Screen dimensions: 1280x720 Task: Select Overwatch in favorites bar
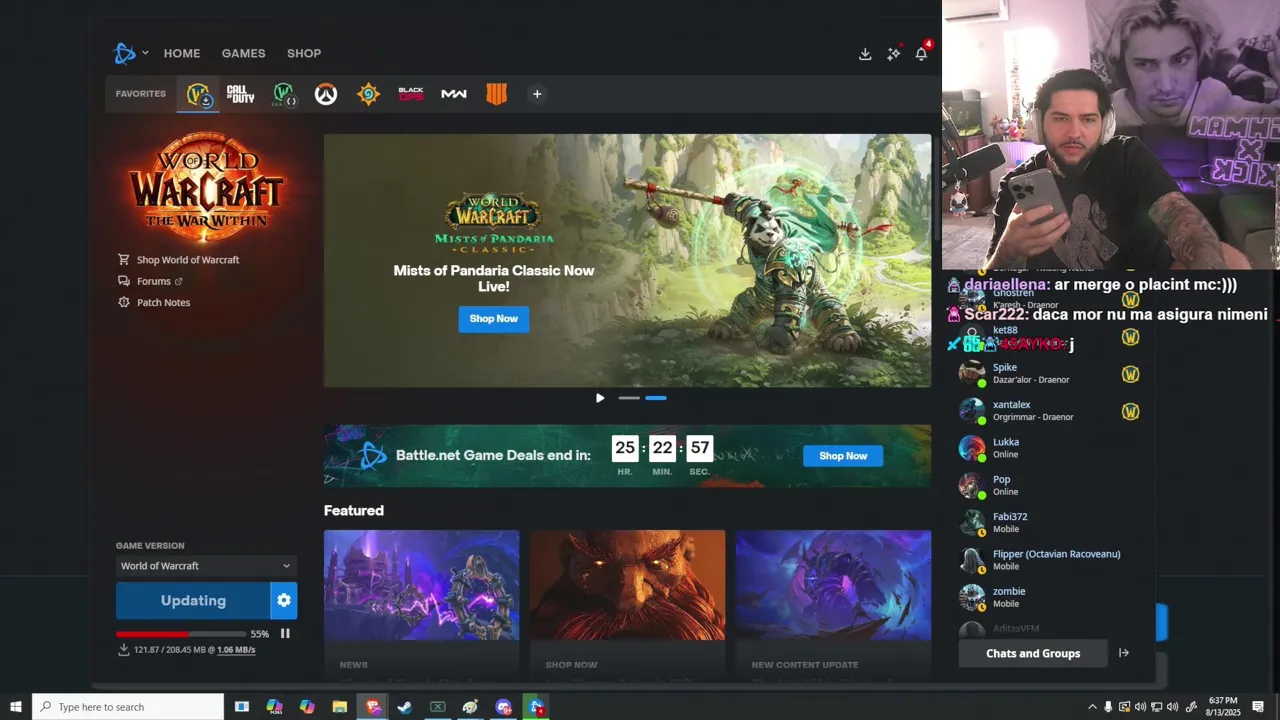click(x=326, y=94)
